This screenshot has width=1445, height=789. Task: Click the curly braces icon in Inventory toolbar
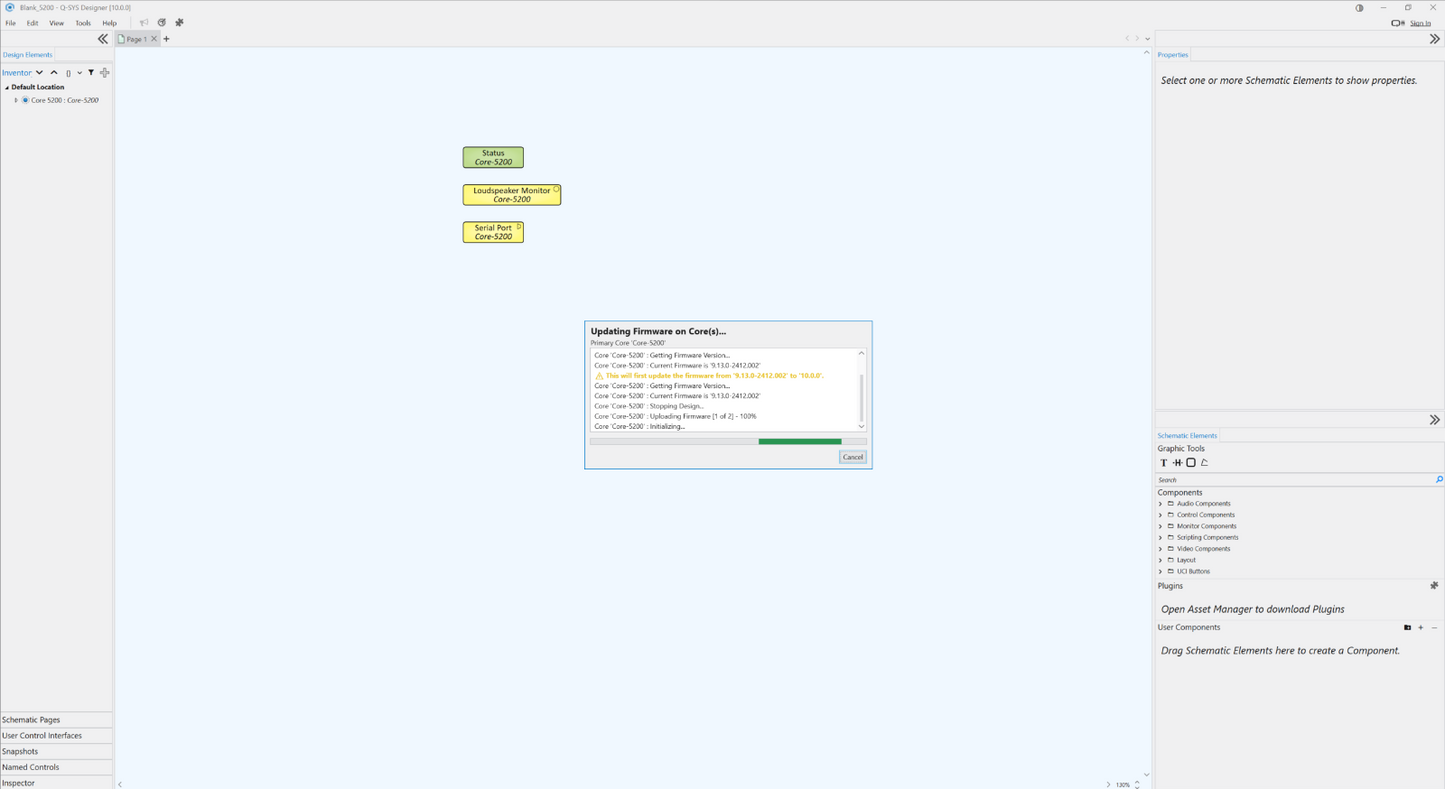tap(68, 73)
